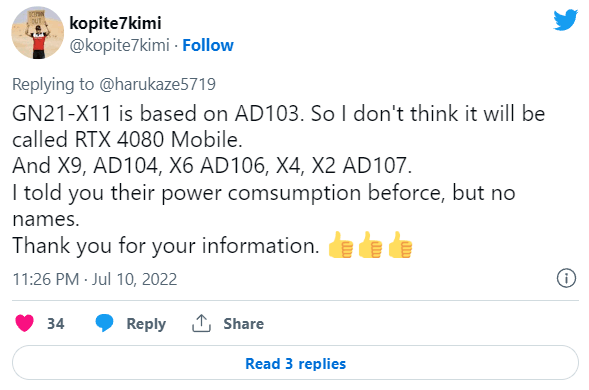Viewport: 589px width, 390px height.
Task: Open Read 3 replies
Action: 295,363
